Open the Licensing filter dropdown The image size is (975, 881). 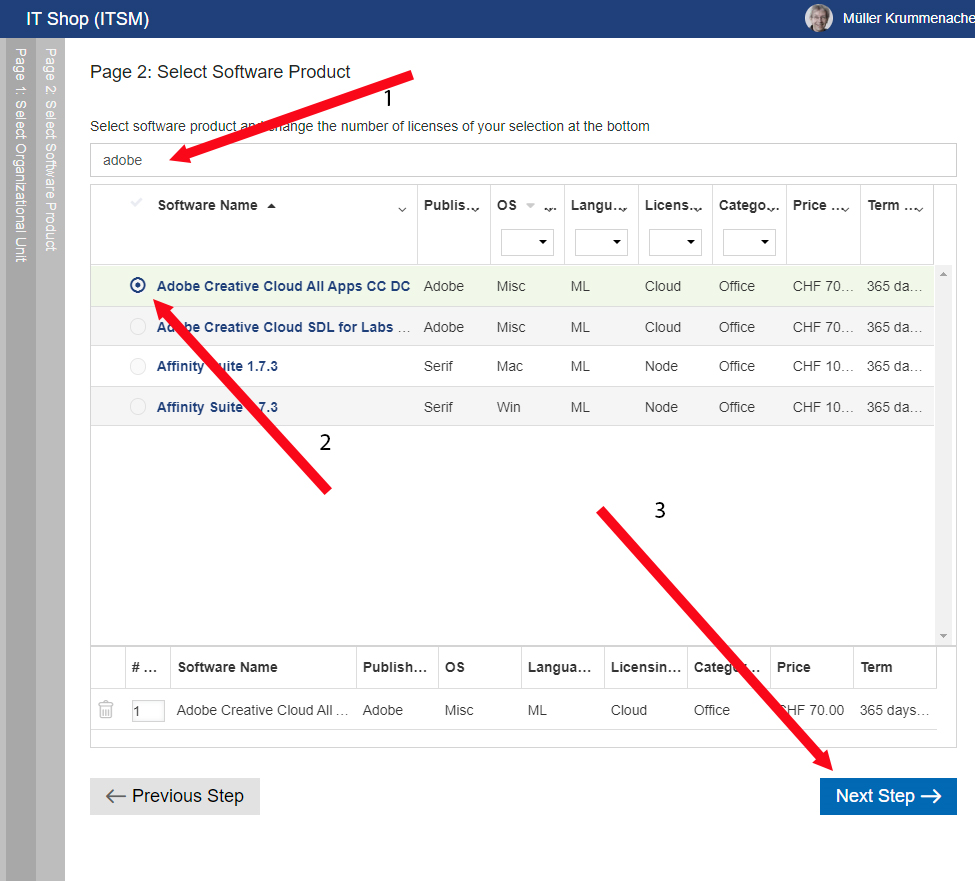point(675,242)
